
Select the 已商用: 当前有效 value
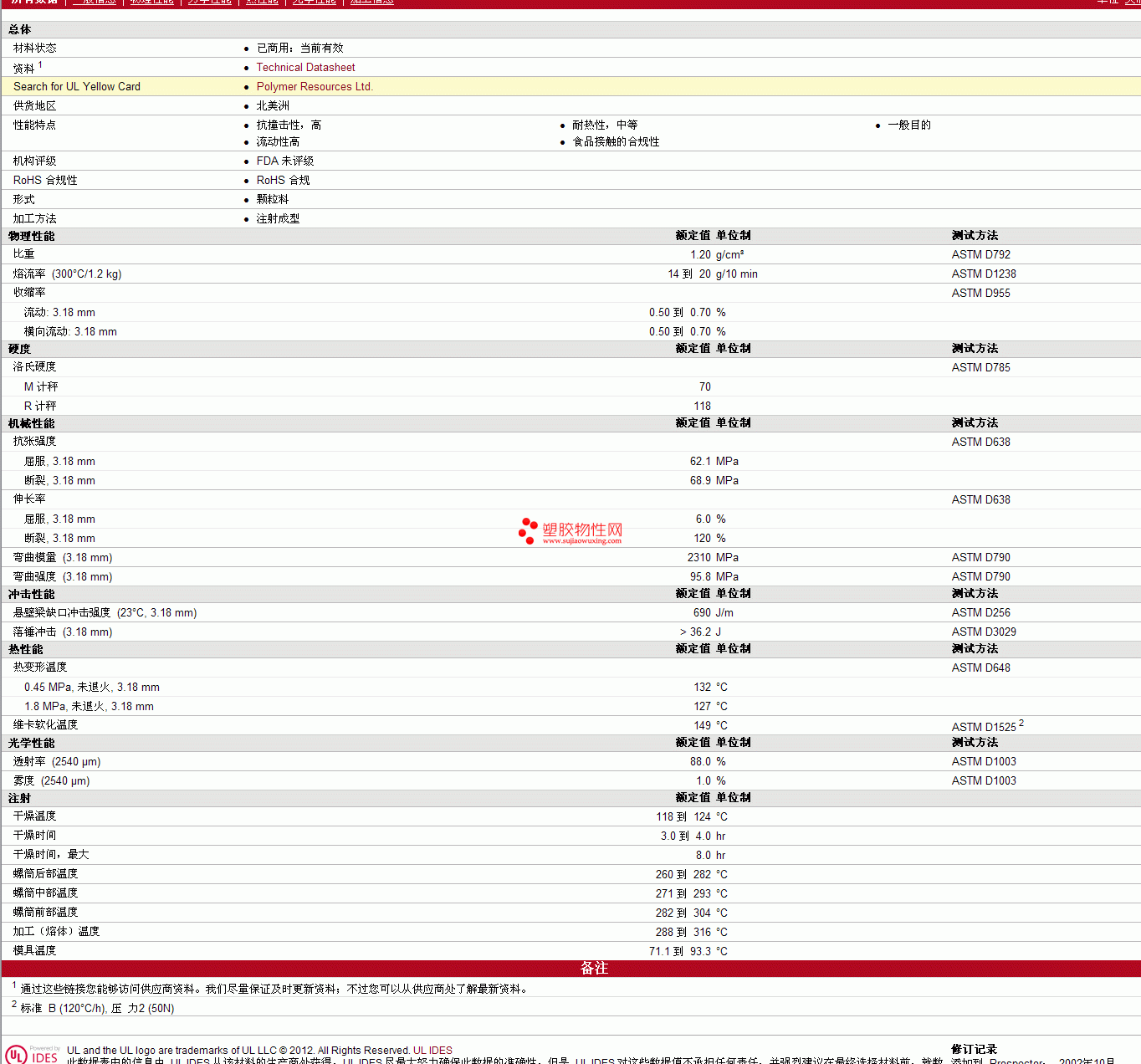pos(300,49)
